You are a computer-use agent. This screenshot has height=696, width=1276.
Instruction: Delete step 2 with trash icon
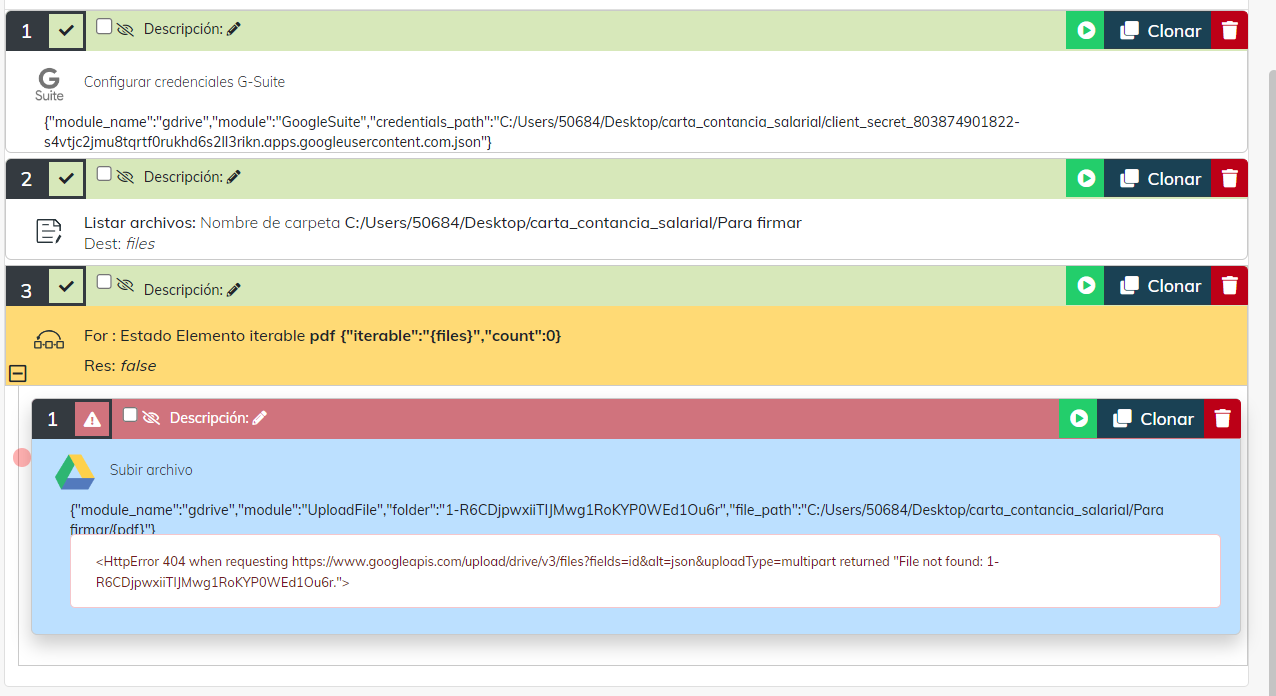tap(1230, 179)
